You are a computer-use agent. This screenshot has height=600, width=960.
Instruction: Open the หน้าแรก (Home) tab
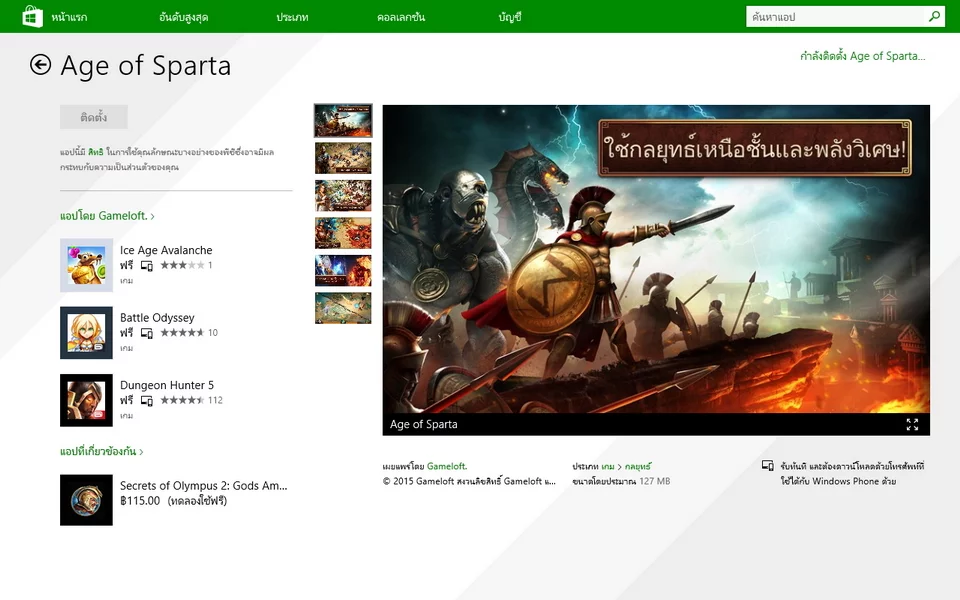69,17
